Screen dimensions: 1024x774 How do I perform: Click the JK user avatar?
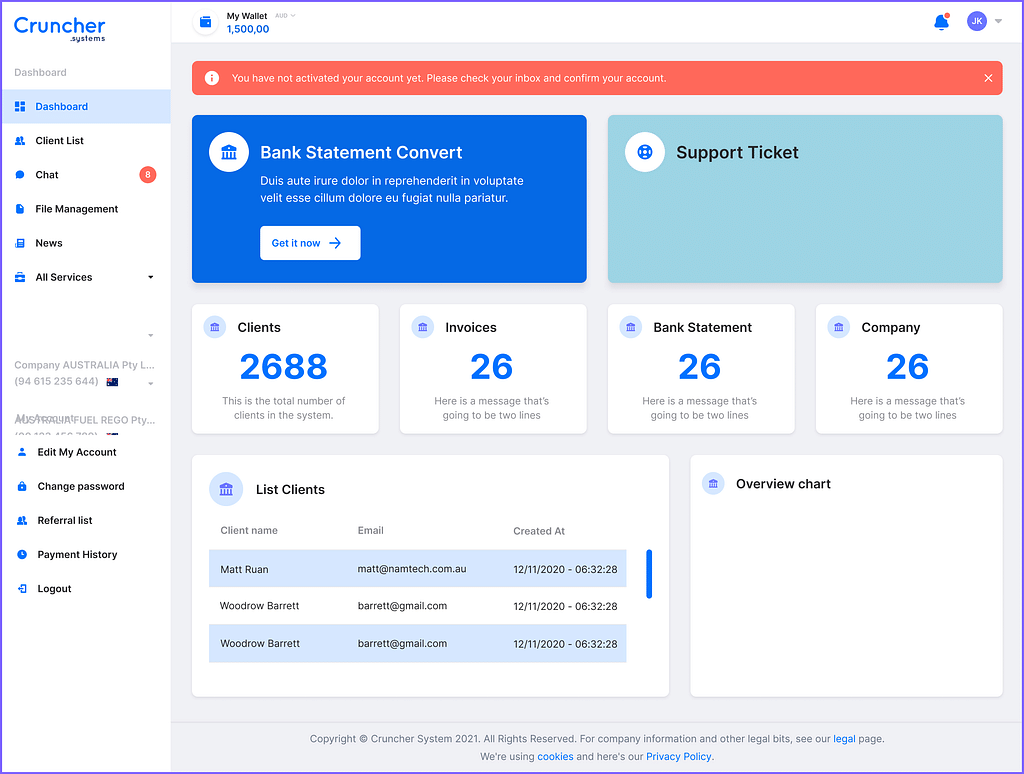point(977,21)
